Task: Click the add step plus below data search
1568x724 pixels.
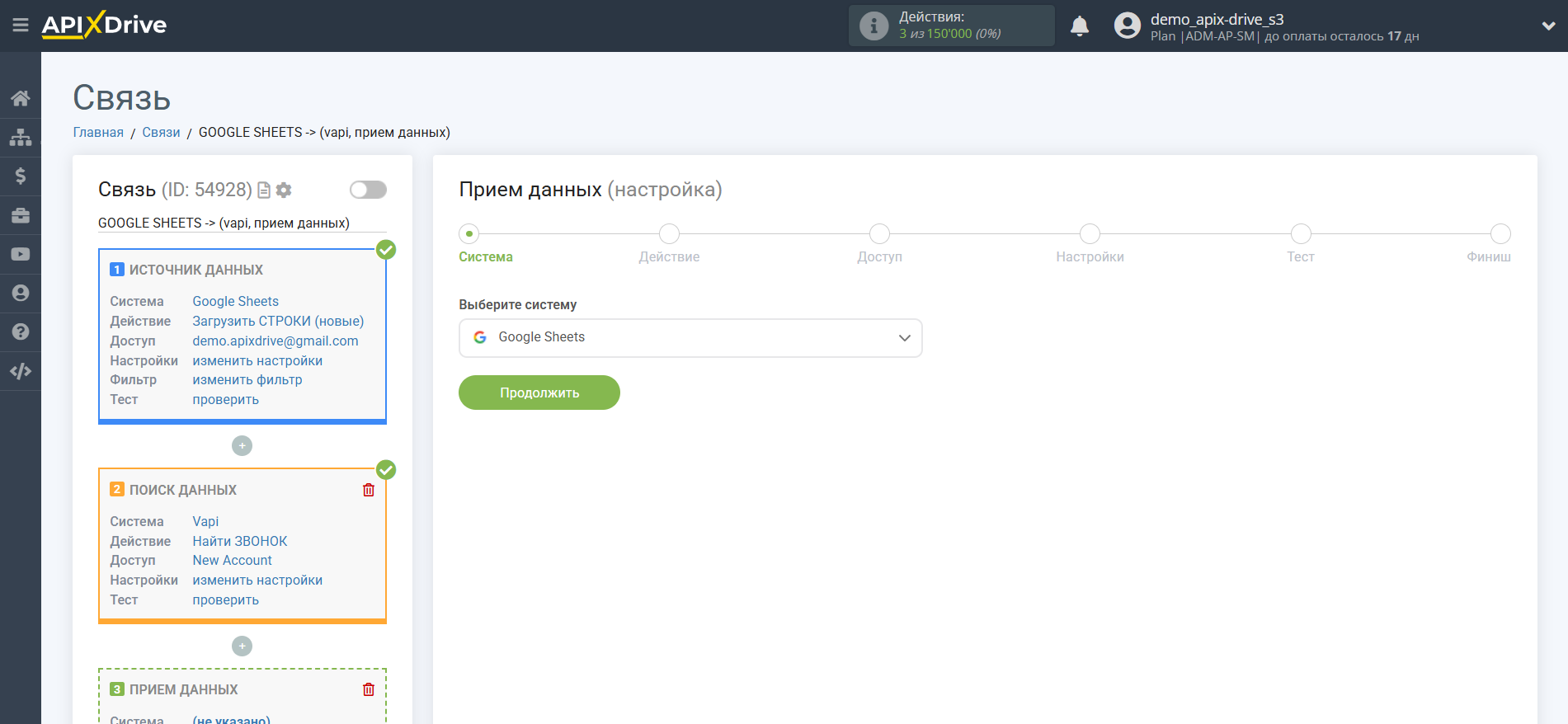Action: (x=242, y=646)
